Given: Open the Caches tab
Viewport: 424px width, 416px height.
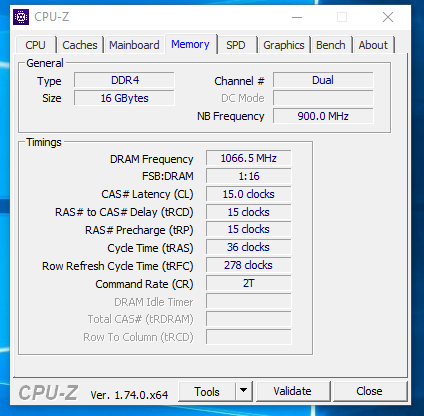Looking at the screenshot, I should (x=80, y=45).
